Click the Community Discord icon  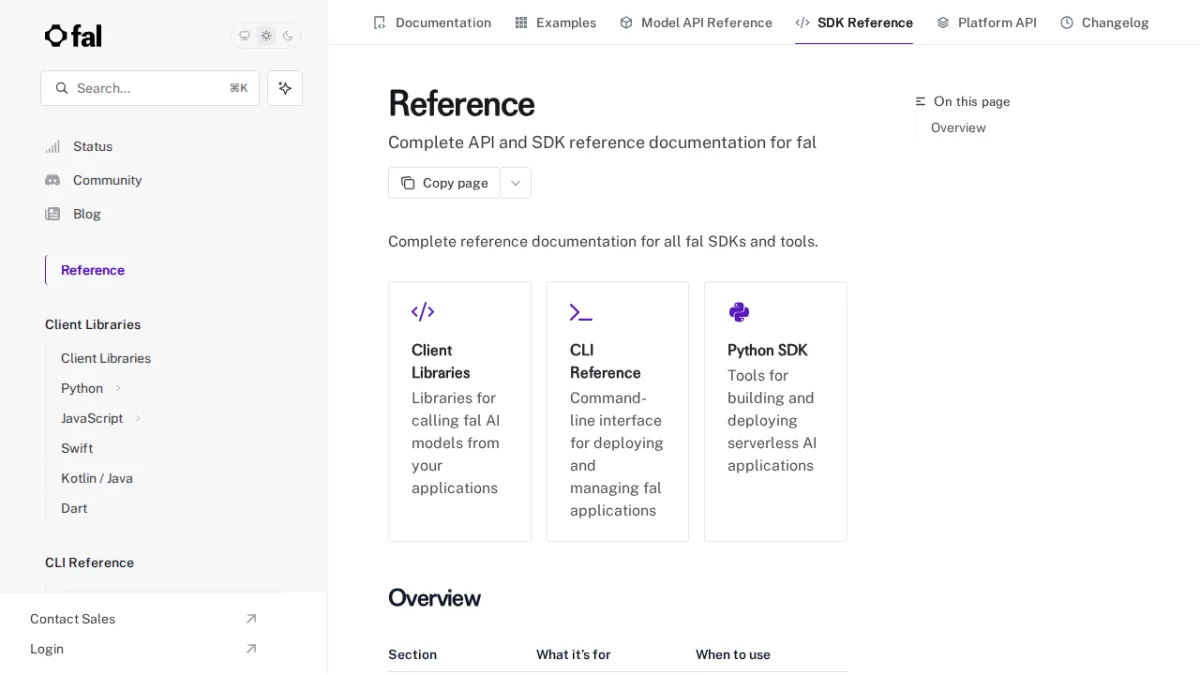pos(53,180)
